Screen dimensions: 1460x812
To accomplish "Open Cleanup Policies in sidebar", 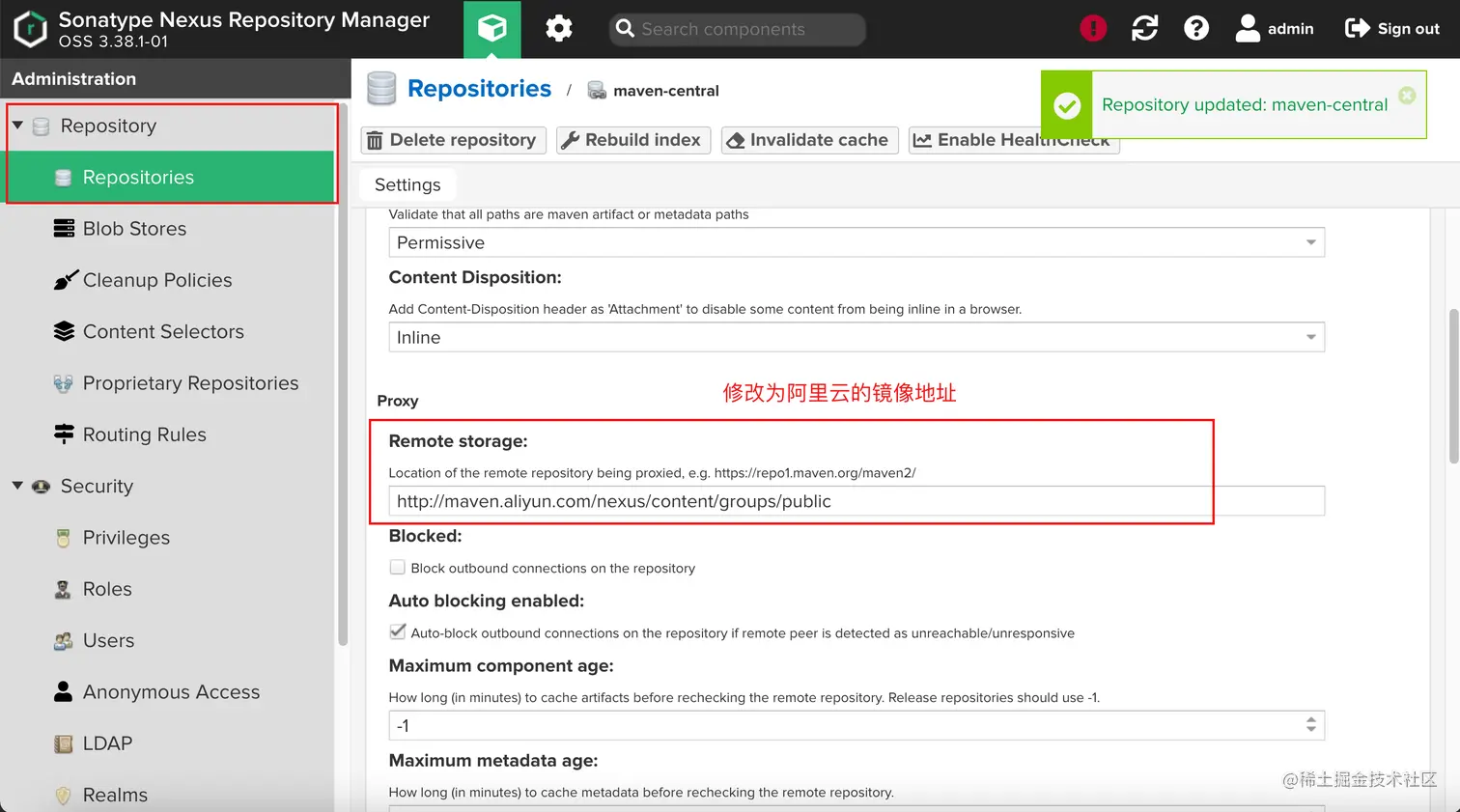I will [157, 280].
